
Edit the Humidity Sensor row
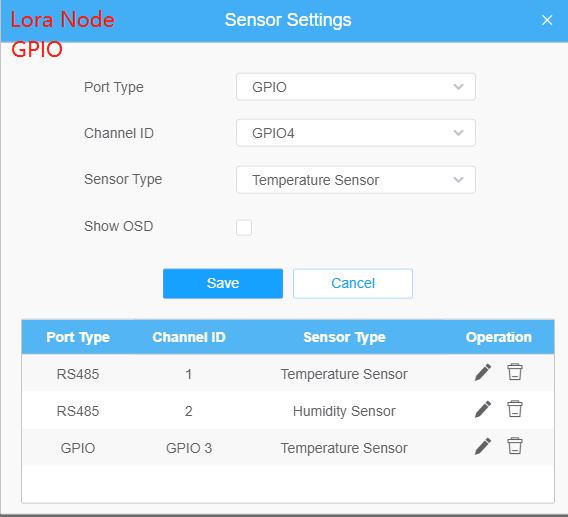(x=483, y=409)
